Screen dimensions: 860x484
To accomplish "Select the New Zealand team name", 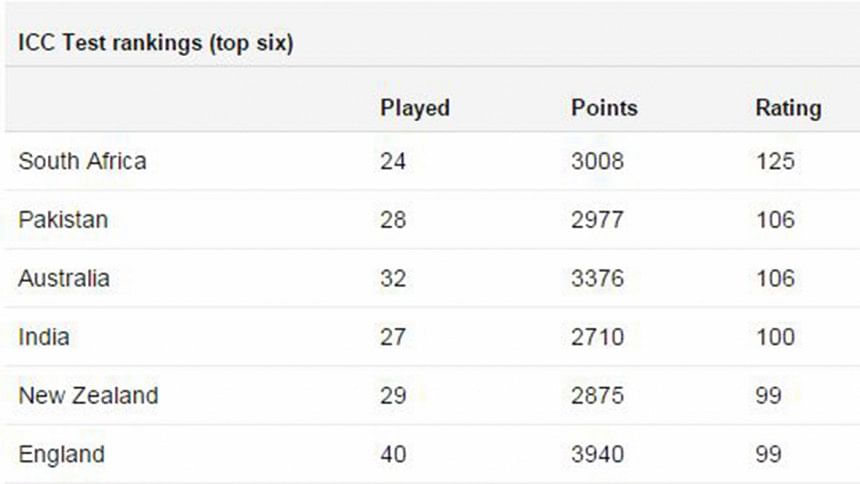I will pyautogui.click(x=88, y=395).
